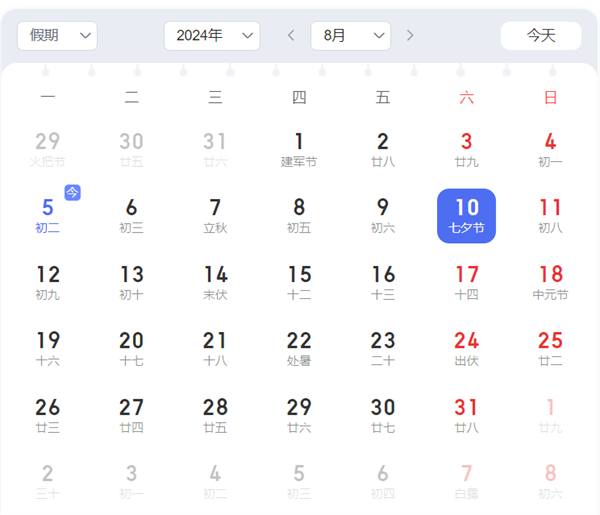600x515 pixels.
Task: Pick August 31 Saturday date
Action: [467, 415]
